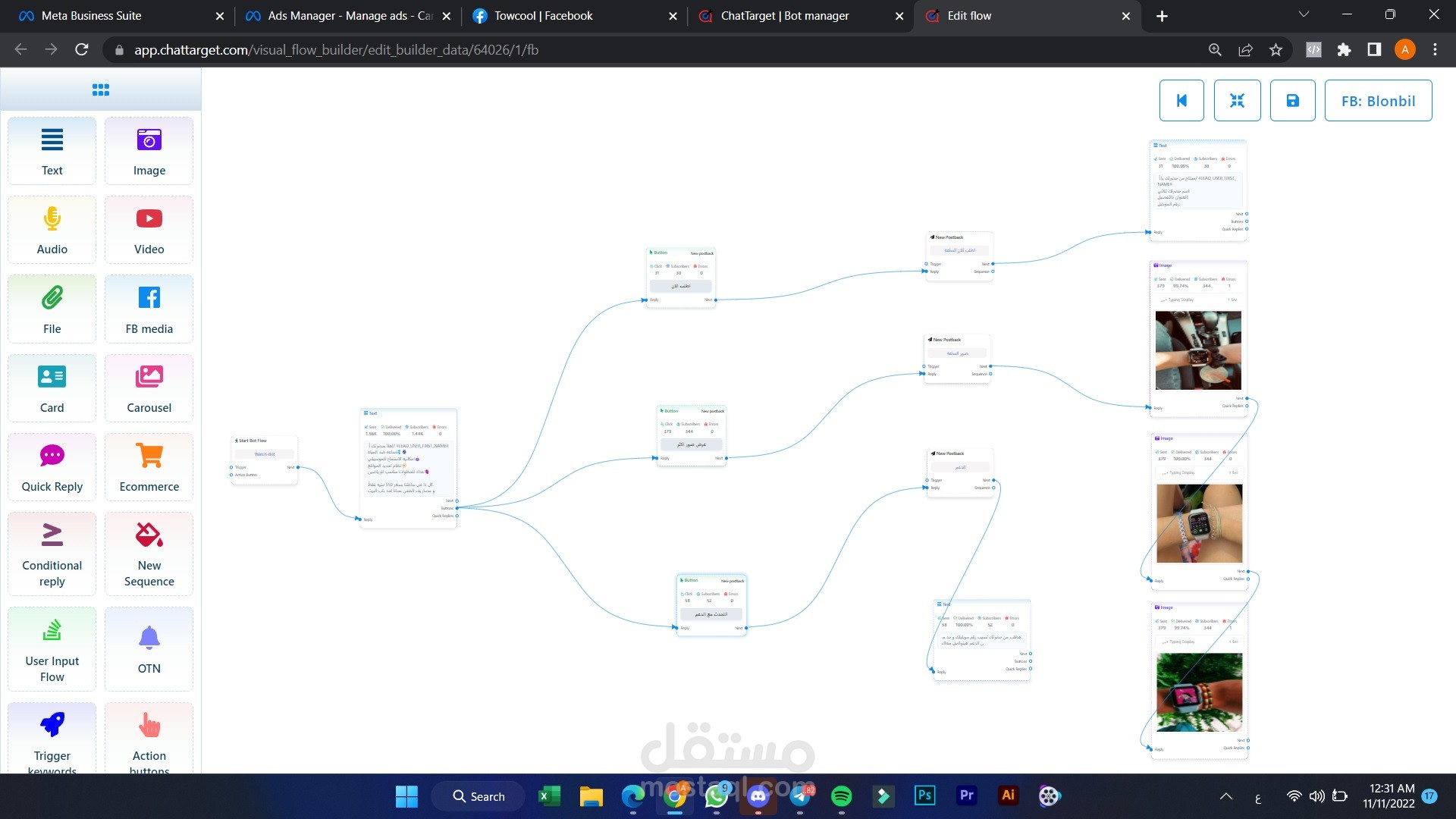This screenshot has width=1456, height=819.
Task: Open Excel from the taskbar
Action: tap(549, 796)
